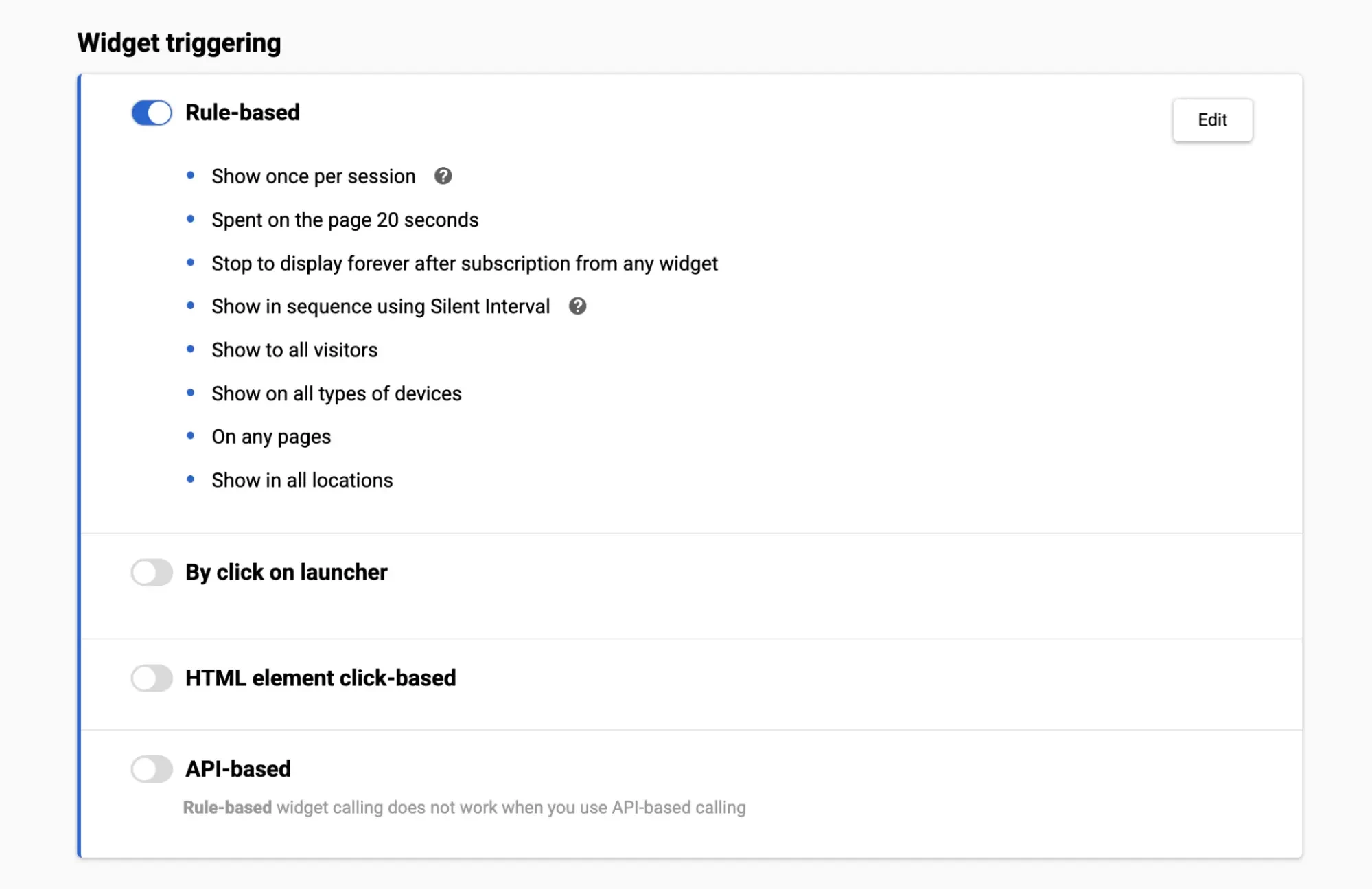Viewport: 1372px width, 890px height.
Task: Click Show in sequence using Silent Interval text
Action: [380, 306]
